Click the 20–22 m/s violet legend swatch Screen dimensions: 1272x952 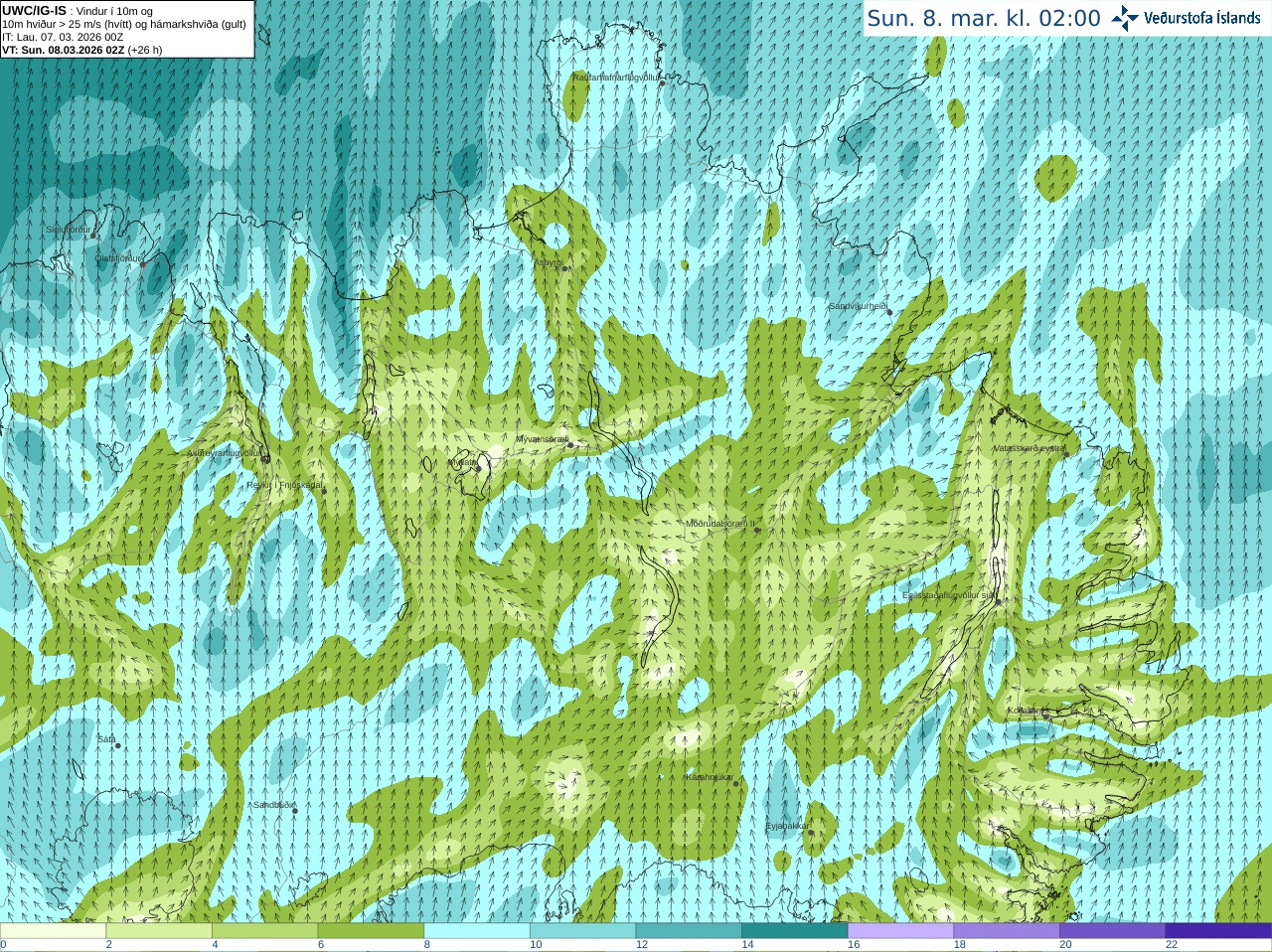[1113, 930]
